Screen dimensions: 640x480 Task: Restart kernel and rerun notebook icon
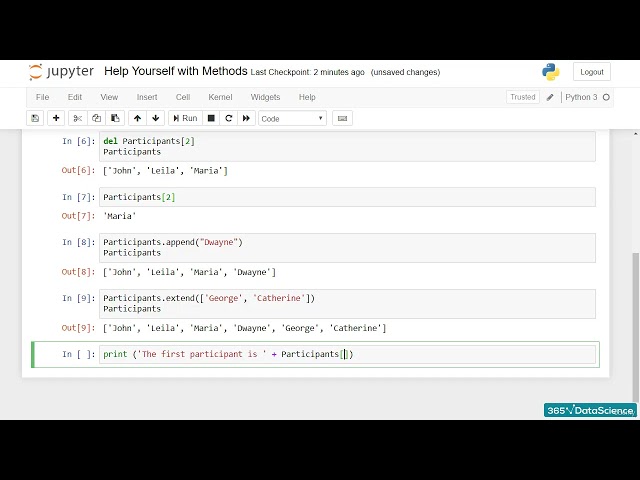[x=246, y=118]
